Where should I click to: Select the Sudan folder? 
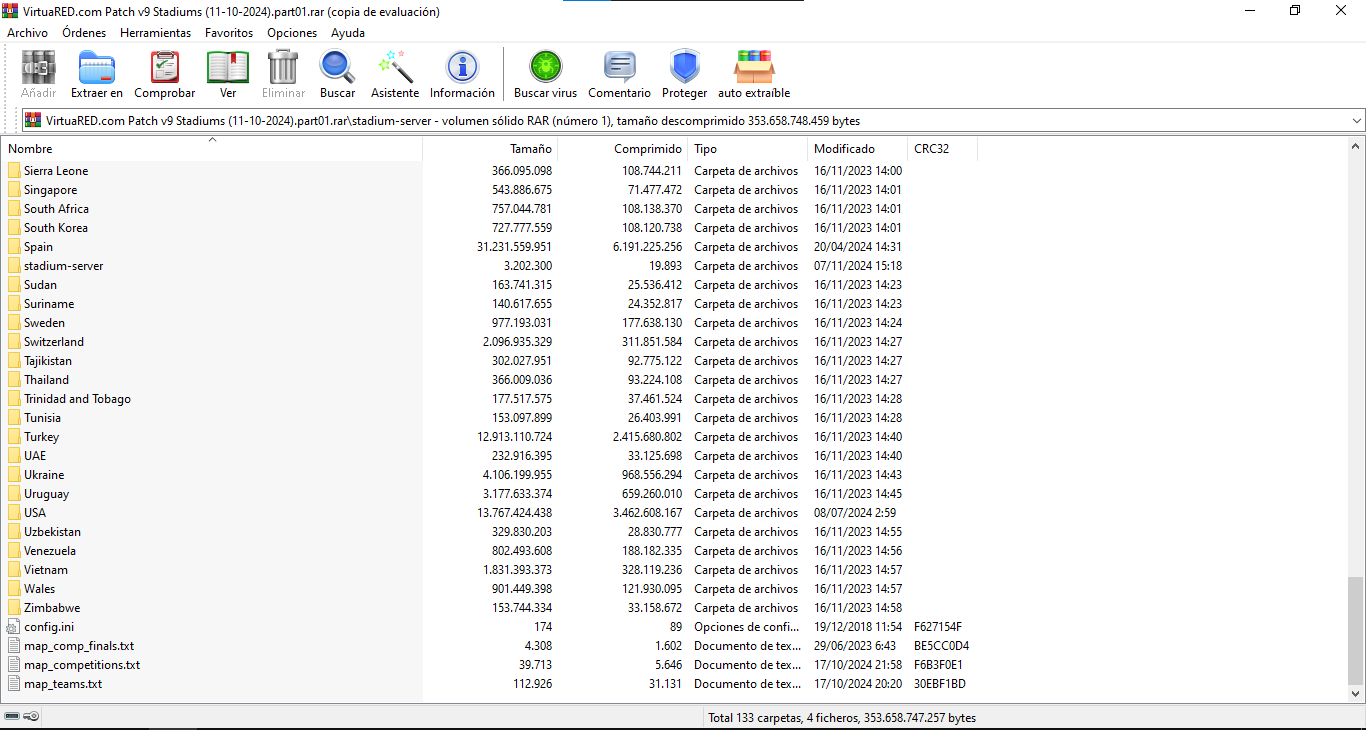pos(40,285)
